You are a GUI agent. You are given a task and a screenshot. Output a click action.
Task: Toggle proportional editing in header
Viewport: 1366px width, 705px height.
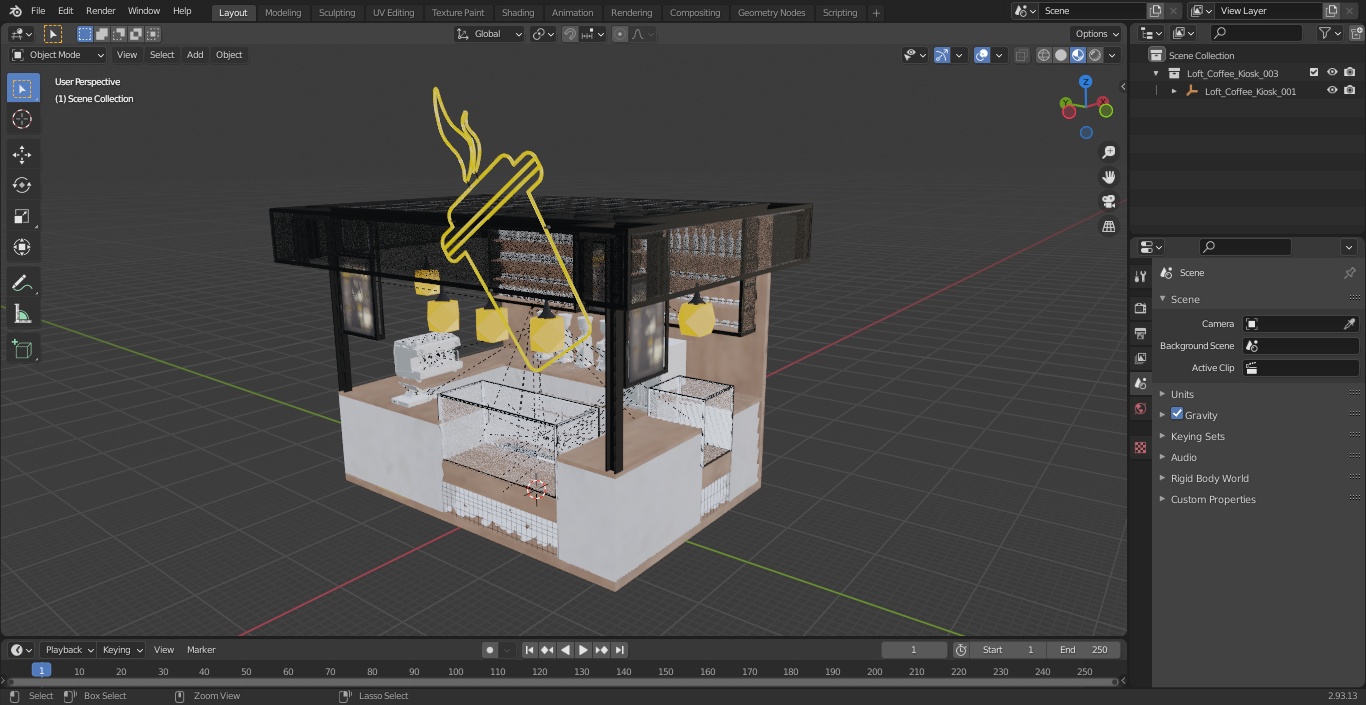tap(620, 34)
